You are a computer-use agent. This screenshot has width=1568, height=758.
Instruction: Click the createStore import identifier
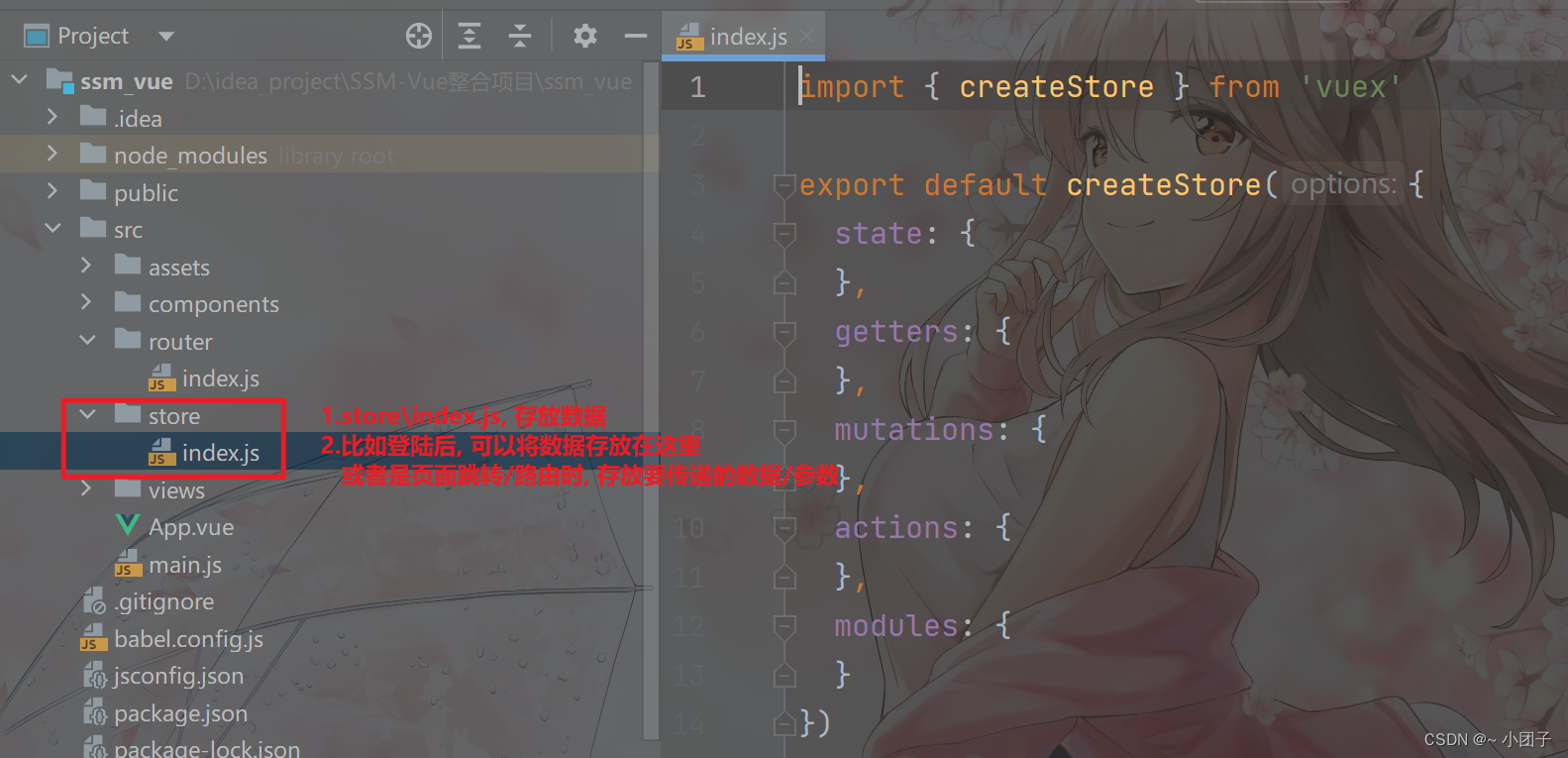pyautogui.click(x=1056, y=87)
